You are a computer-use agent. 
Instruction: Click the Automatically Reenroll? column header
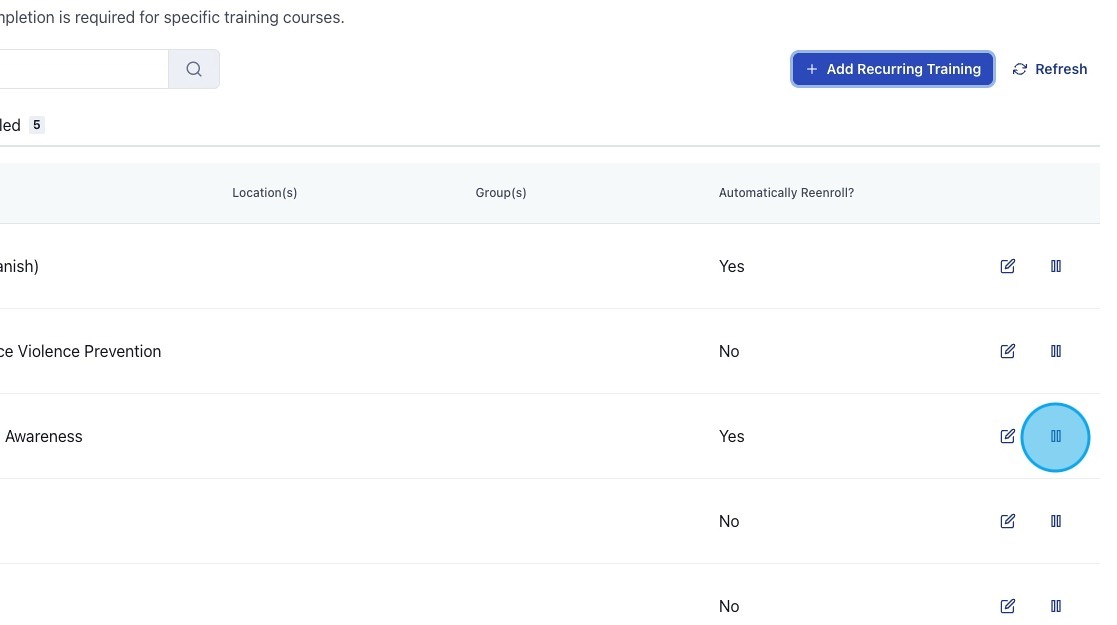pyautogui.click(x=786, y=193)
